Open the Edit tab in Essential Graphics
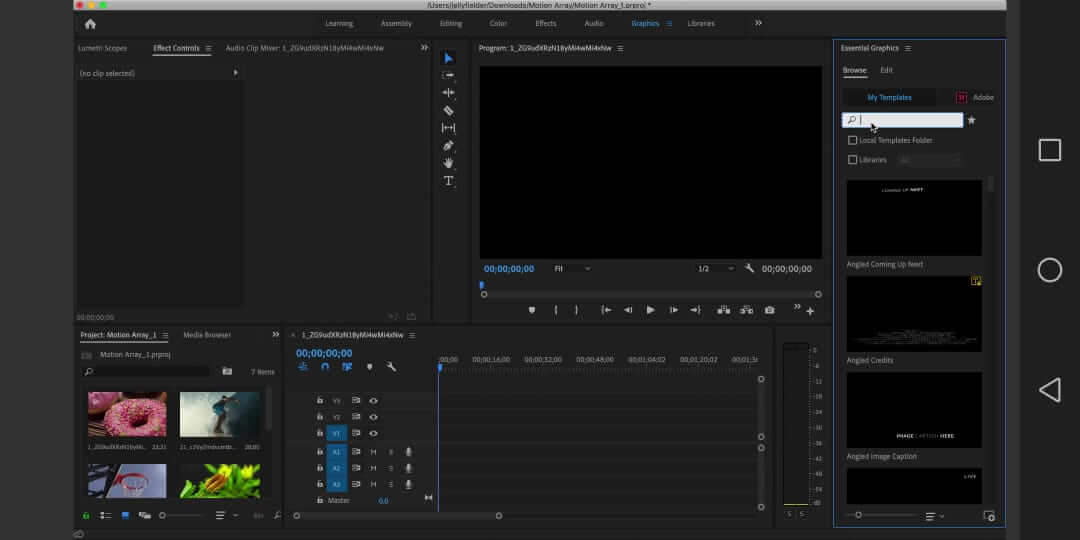The width and height of the screenshot is (1080, 540). (886, 70)
